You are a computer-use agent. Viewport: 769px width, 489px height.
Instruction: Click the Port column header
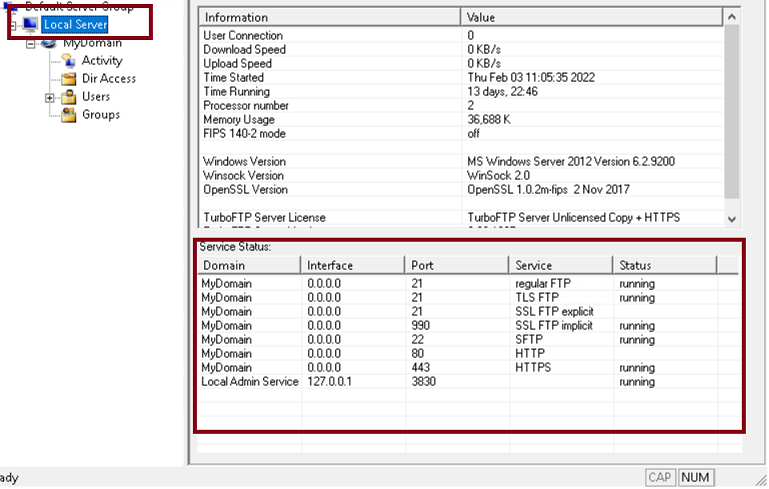tap(457, 265)
